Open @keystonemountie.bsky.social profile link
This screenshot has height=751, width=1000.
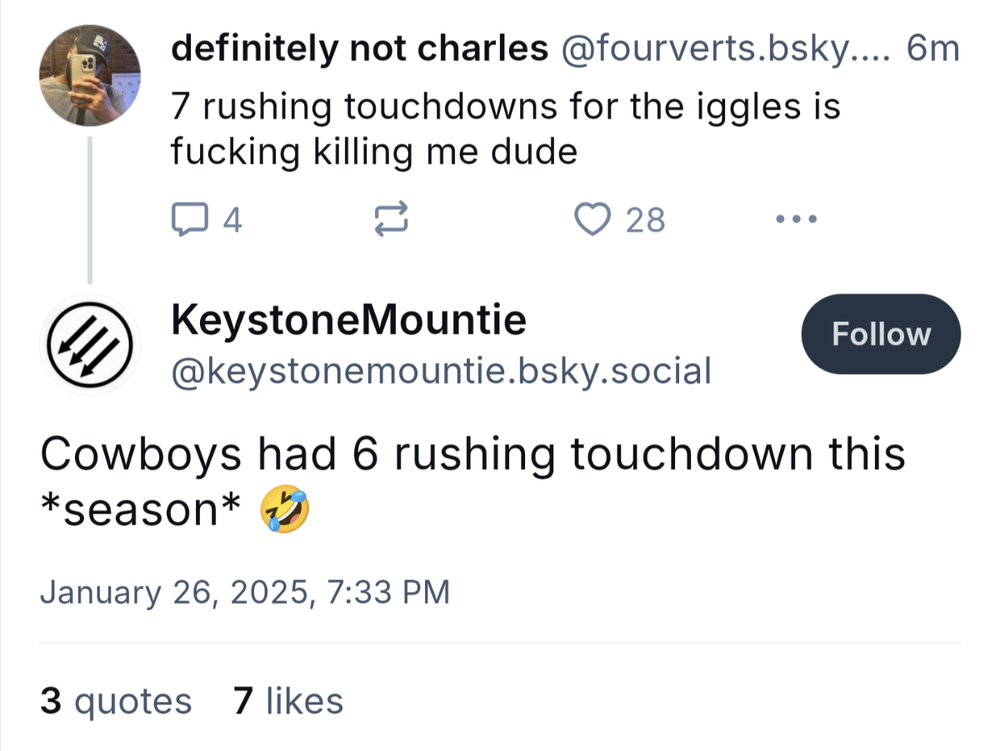pos(438,371)
